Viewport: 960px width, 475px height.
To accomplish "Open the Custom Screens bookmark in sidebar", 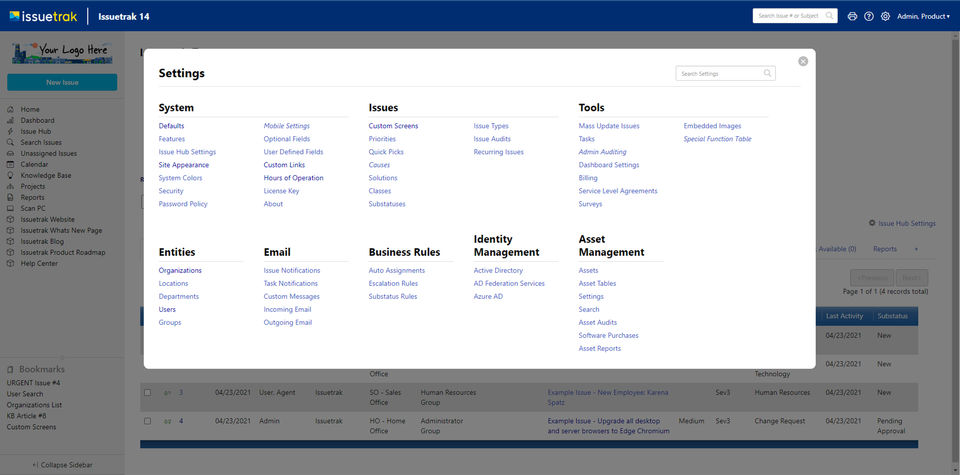I will (31, 427).
